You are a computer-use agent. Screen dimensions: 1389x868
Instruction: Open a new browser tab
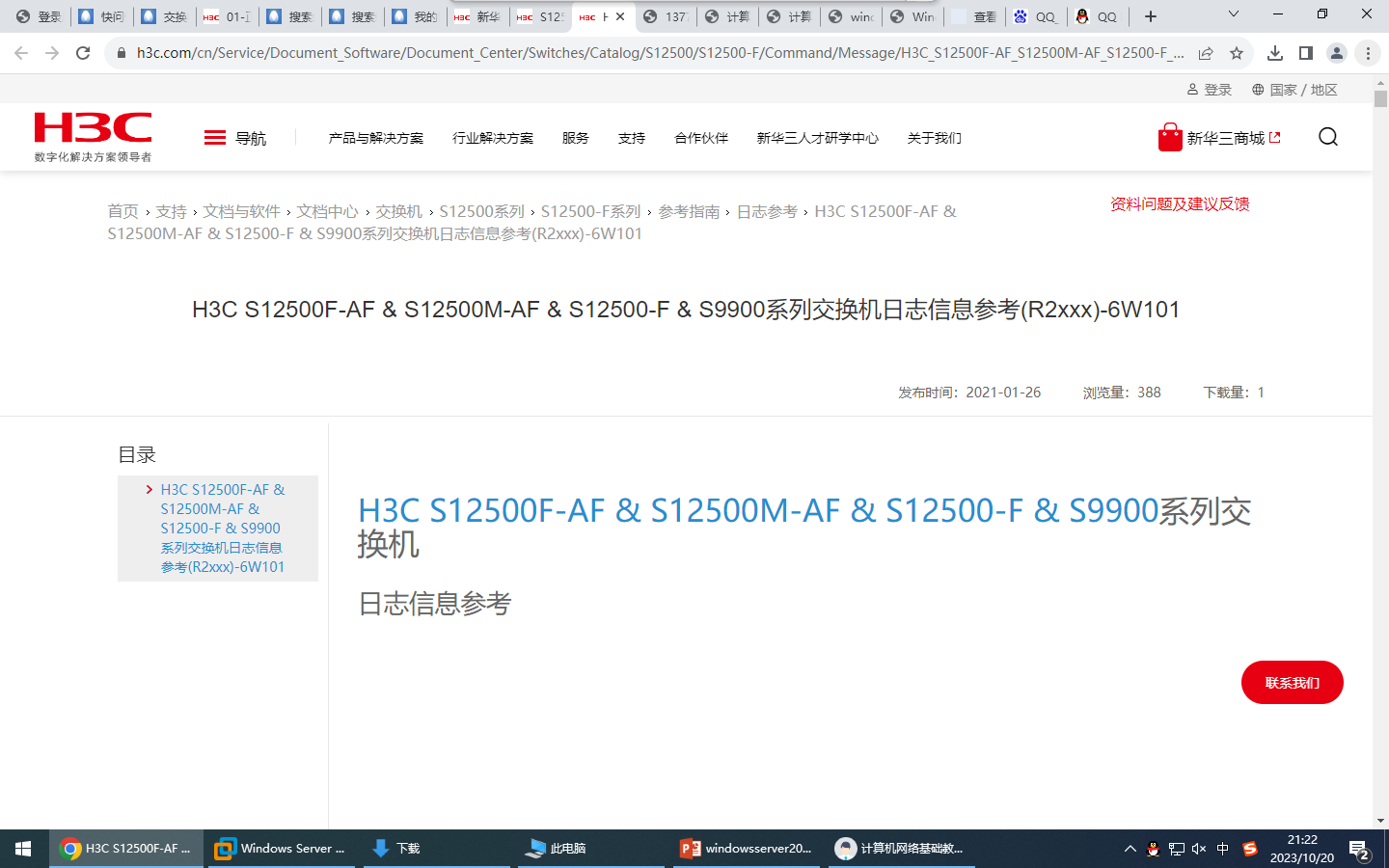click(1151, 16)
